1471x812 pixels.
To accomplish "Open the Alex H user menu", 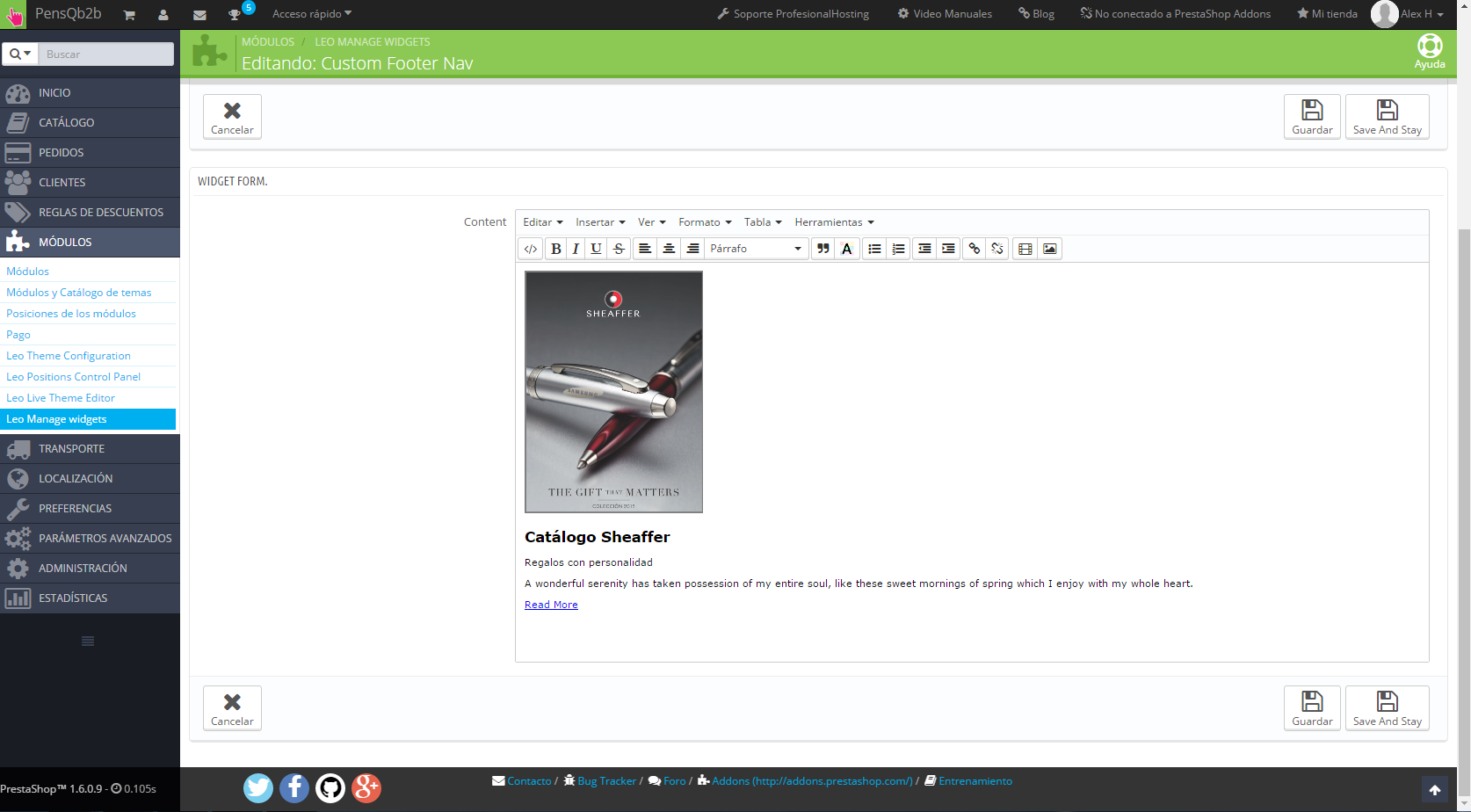I will point(1409,14).
